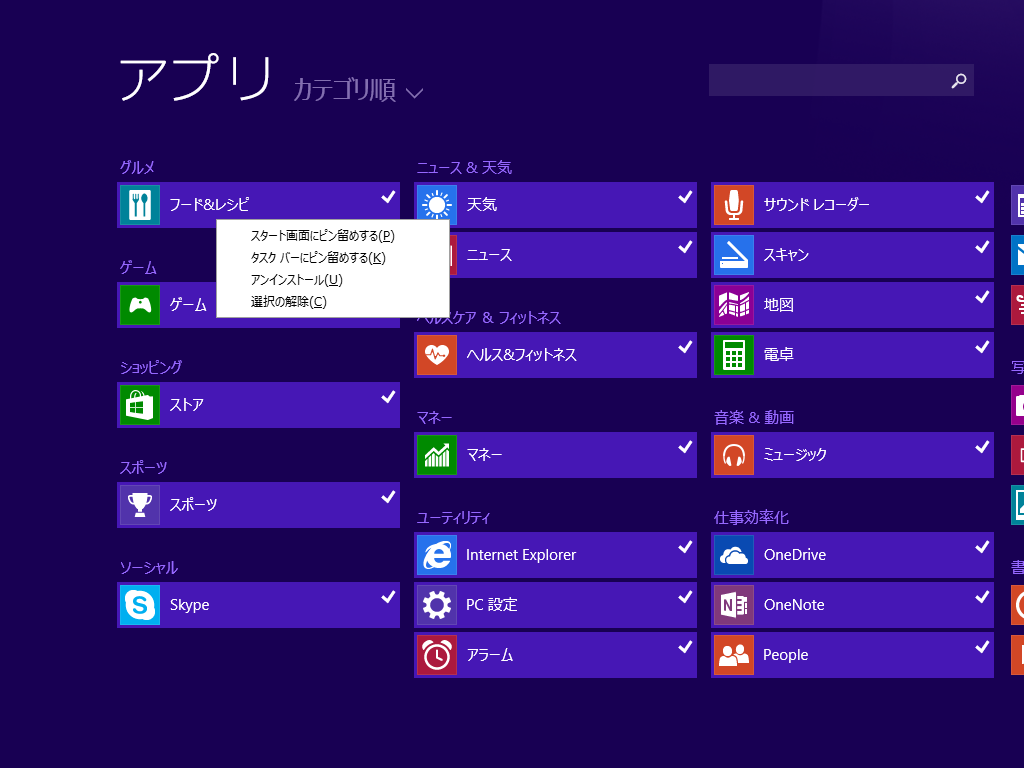Open the Calculator icon
This screenshot has width=1024, height=768.
[734, 355]
